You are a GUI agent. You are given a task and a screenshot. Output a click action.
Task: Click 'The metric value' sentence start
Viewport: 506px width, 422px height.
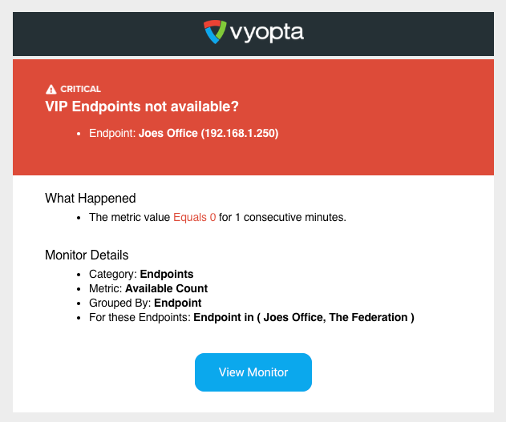tap(129, 217)
